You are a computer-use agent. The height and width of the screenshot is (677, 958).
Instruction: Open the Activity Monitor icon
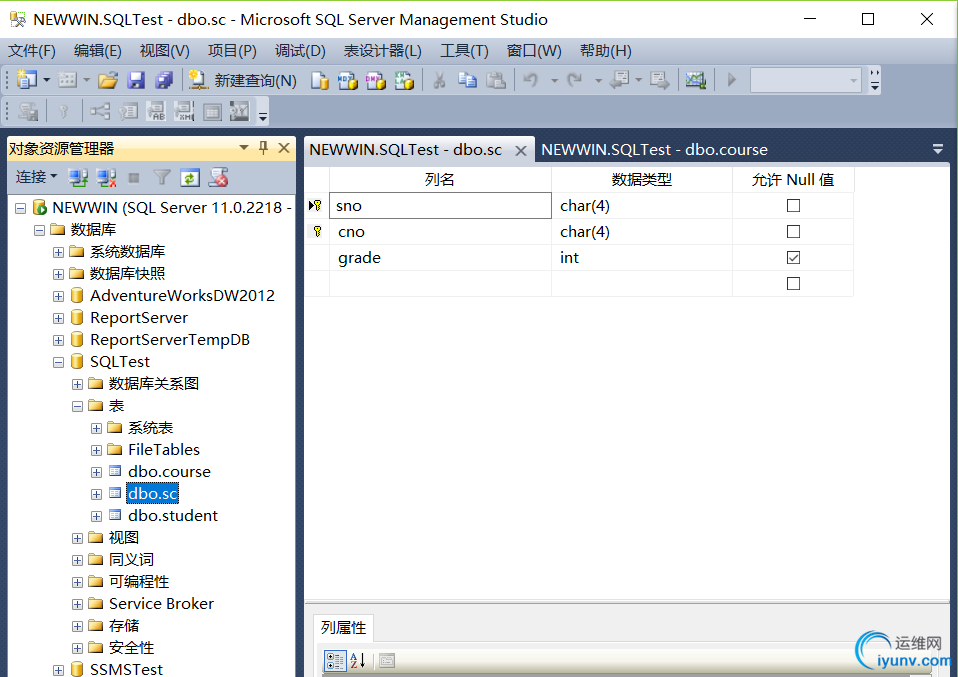point(695,80)
